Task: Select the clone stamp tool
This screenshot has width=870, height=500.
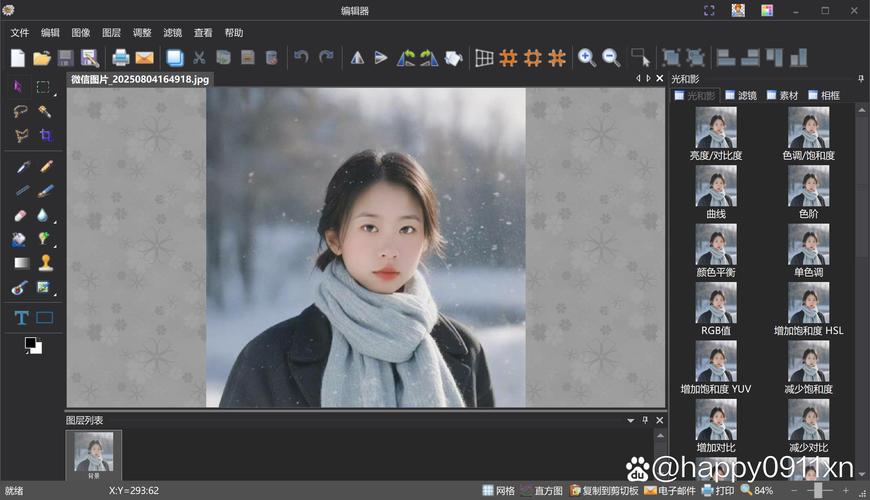Action: 45,262
